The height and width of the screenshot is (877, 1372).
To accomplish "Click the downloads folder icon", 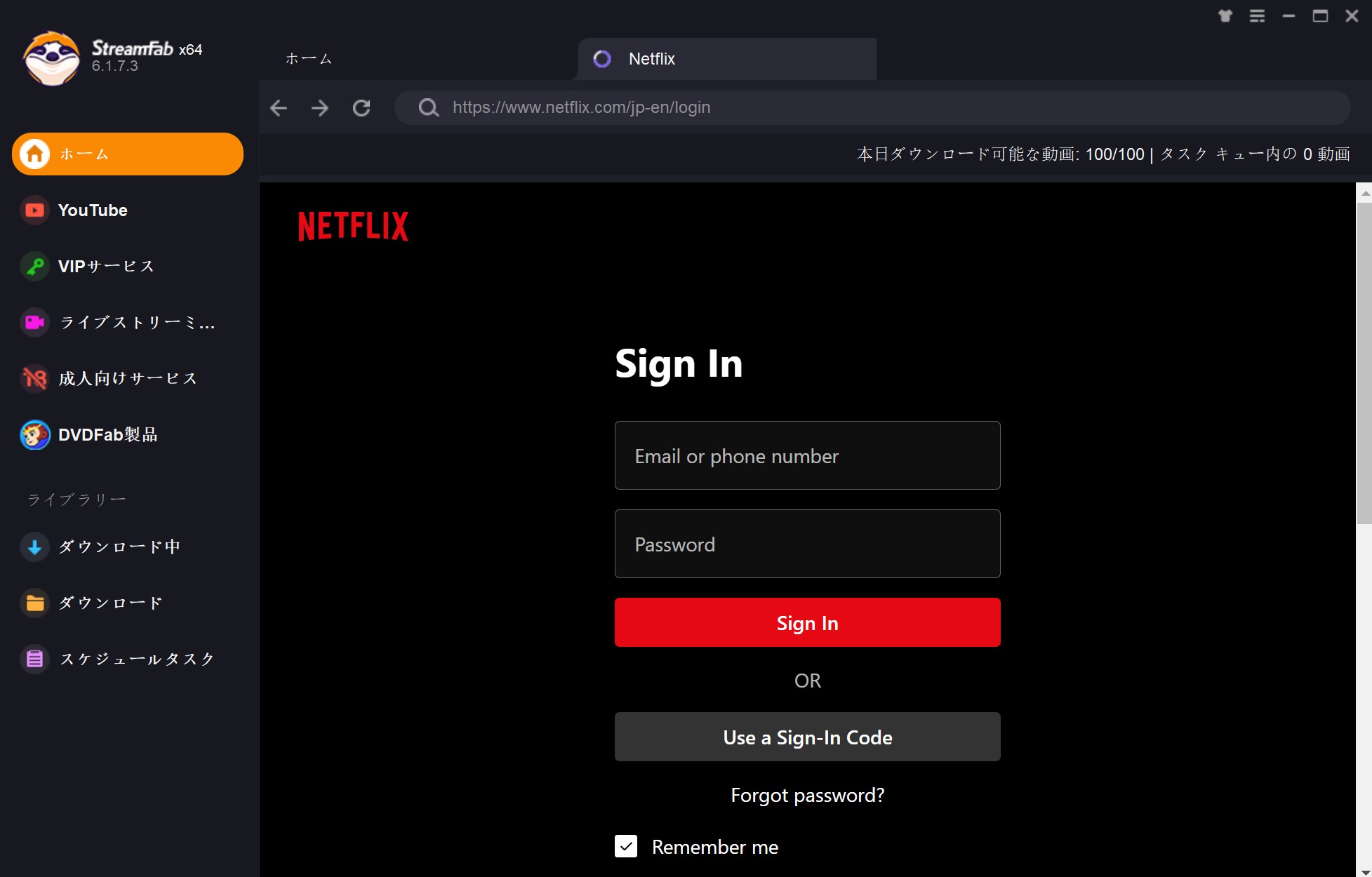I will (34, 603).
